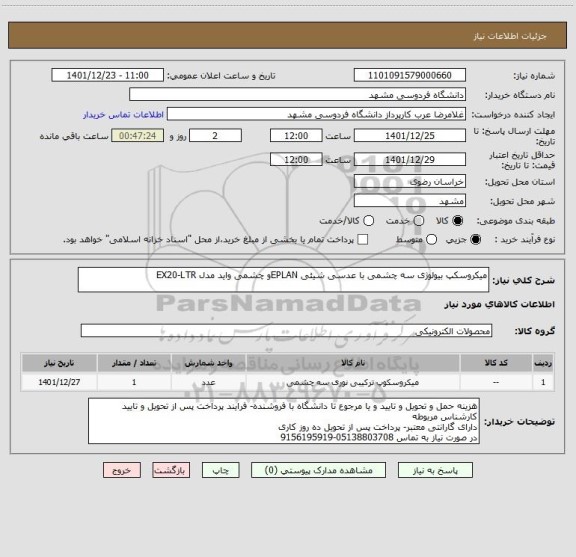Click the چاپ print button
Image resolution: width=576 pixels, height=557 pixels.
tap(221, 470)
